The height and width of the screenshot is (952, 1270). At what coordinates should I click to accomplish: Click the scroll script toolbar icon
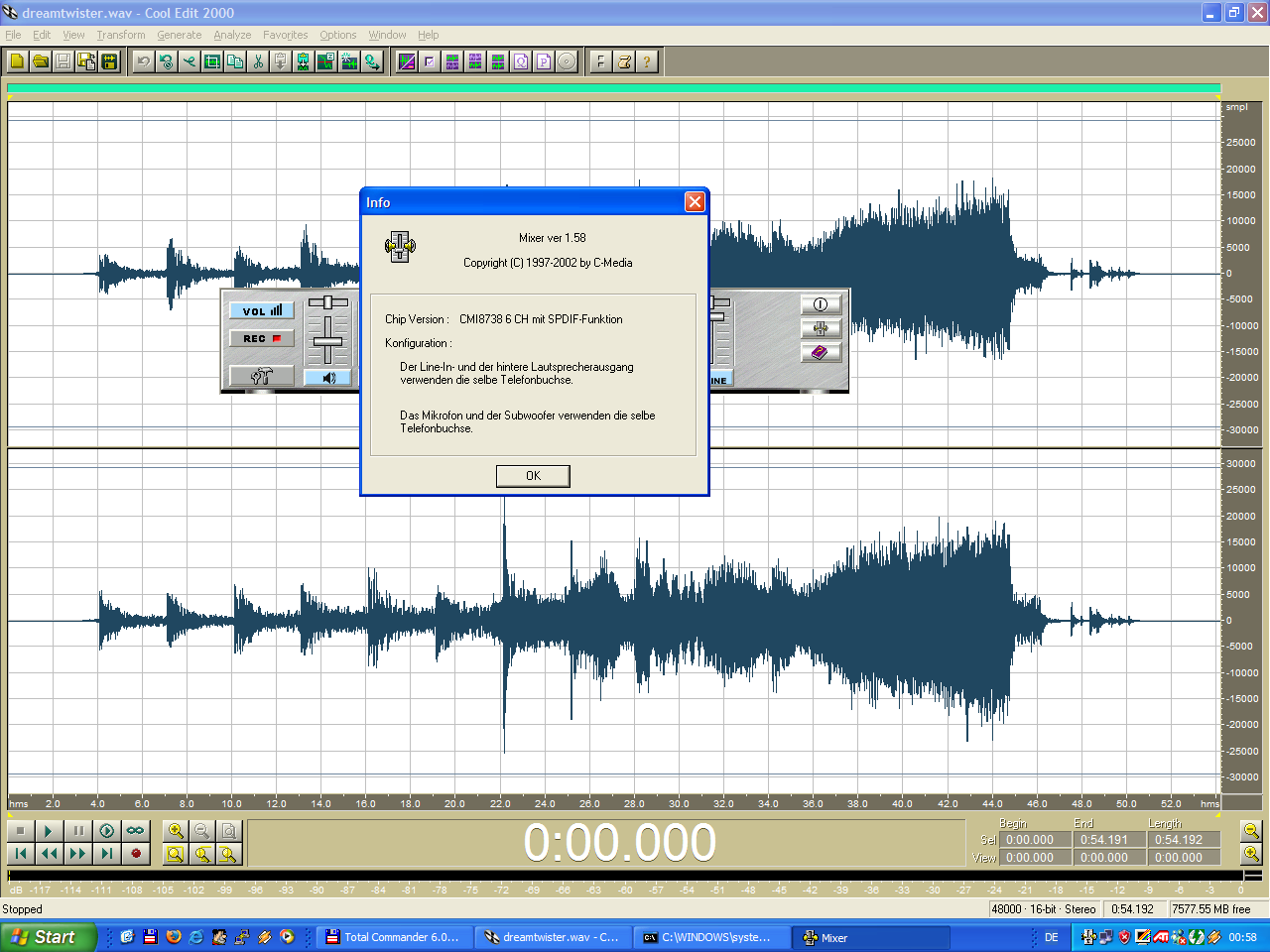tap(623, 61)
